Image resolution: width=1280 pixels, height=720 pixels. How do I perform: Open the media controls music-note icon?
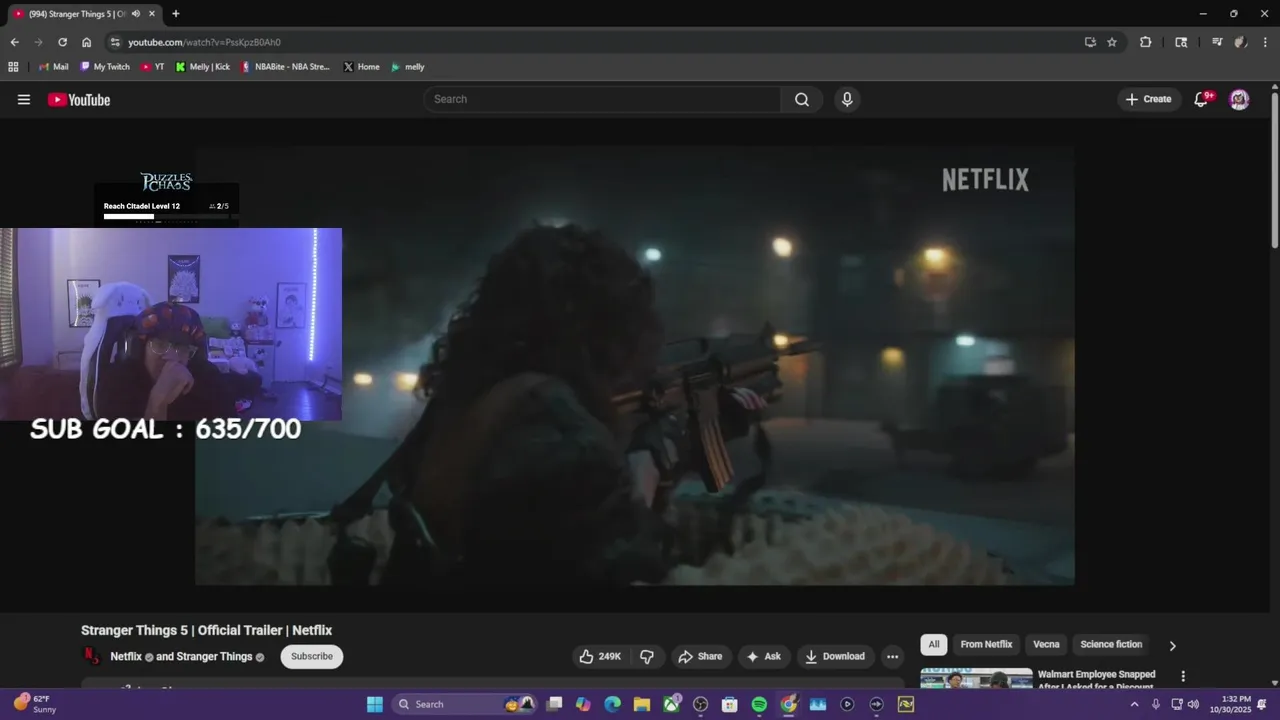[1217, 42]
